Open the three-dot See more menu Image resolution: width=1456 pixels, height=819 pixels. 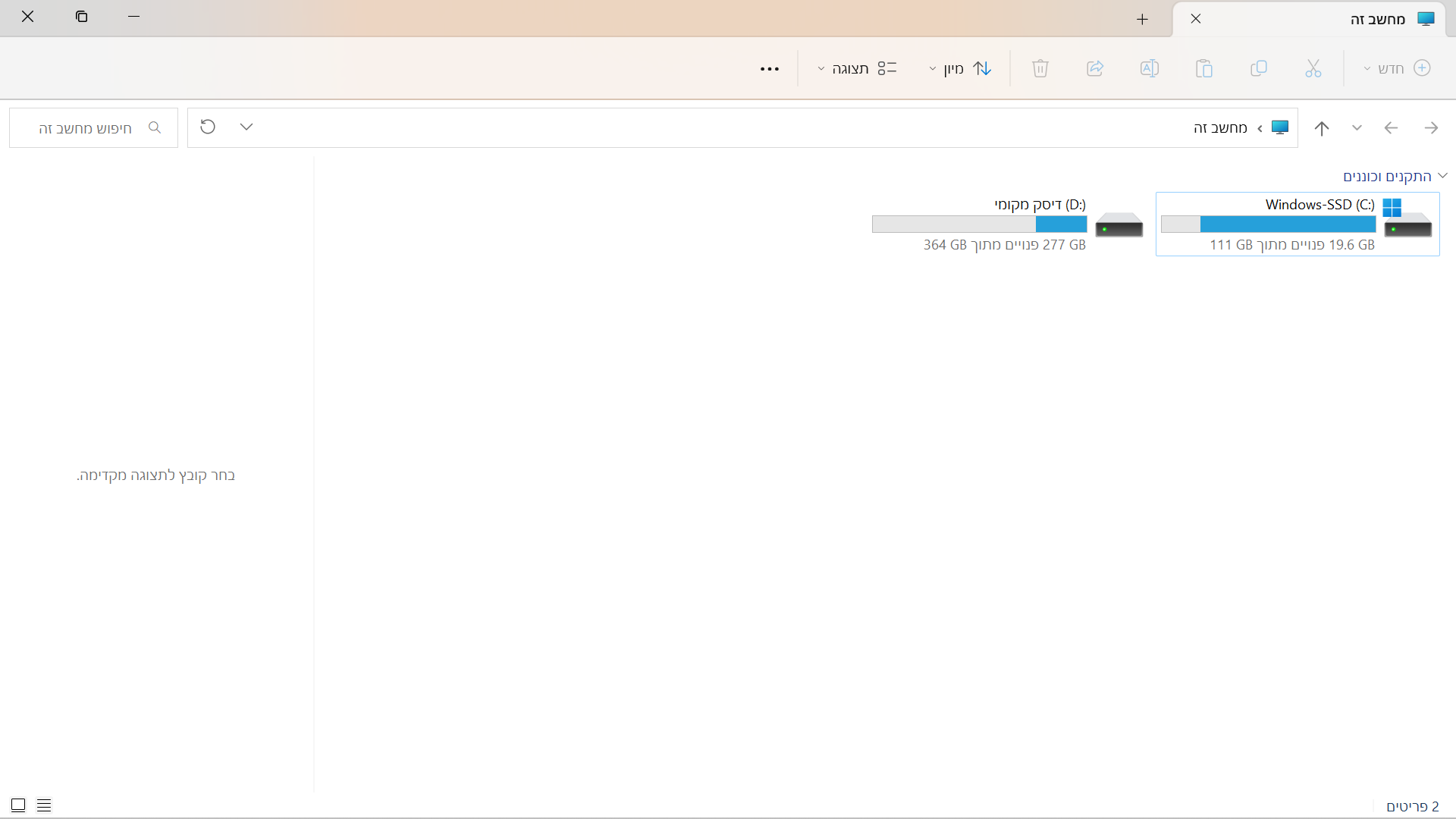click(769, 69)
